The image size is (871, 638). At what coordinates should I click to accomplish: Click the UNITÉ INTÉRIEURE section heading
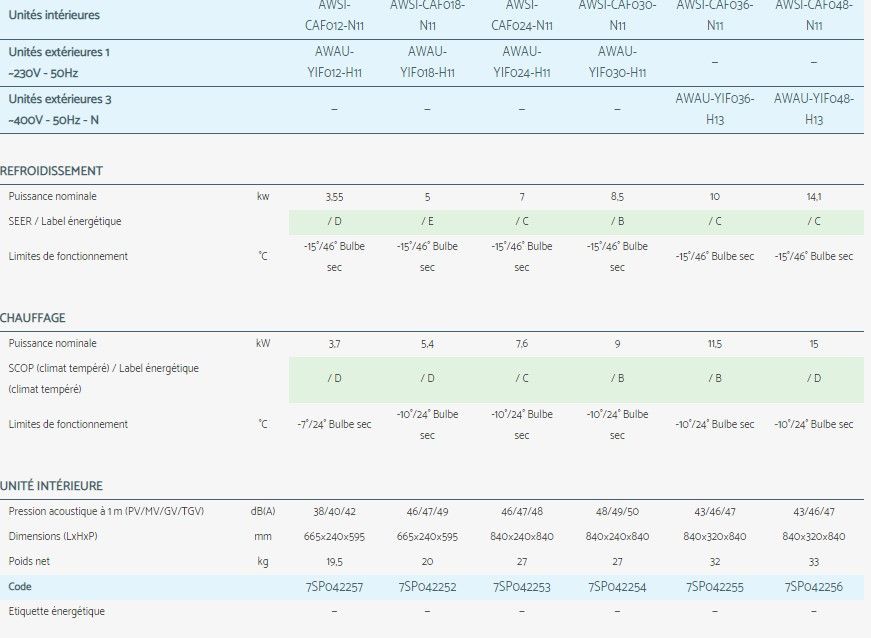pos(51,486)
